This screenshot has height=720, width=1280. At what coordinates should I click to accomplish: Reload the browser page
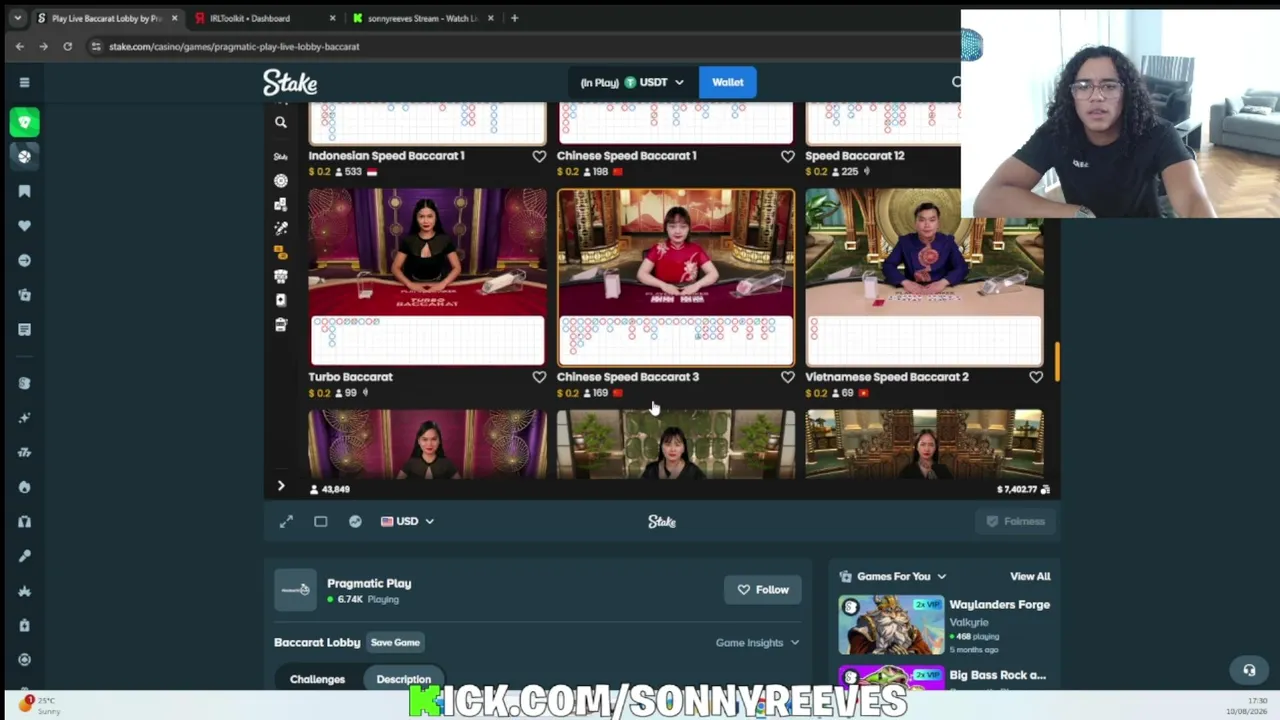(67, 46)
